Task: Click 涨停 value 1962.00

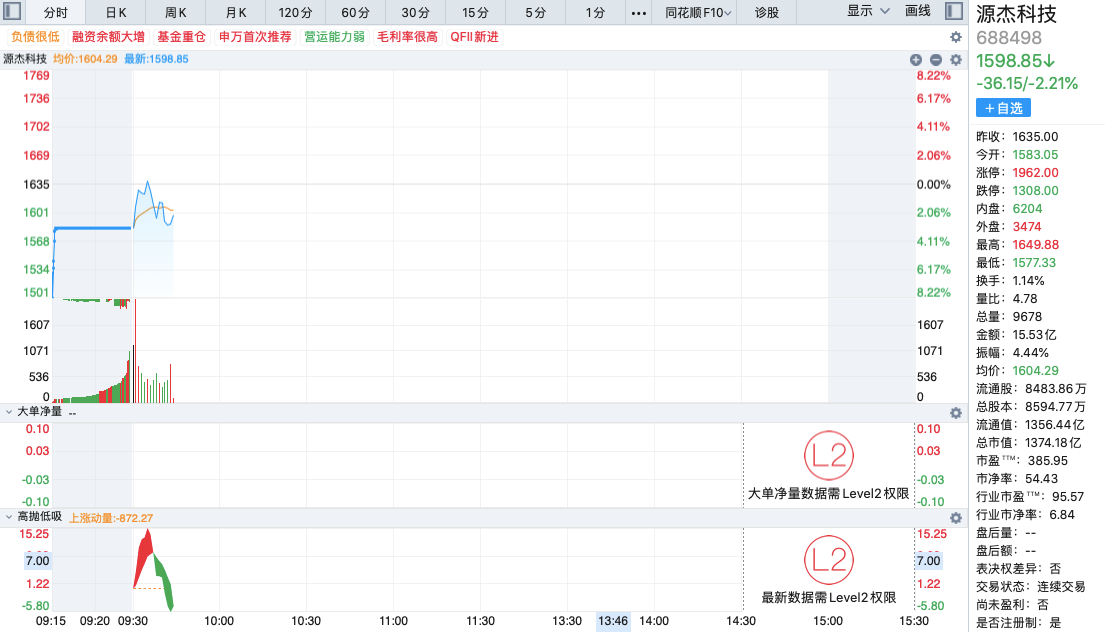Action: [x=1035, y=173]
